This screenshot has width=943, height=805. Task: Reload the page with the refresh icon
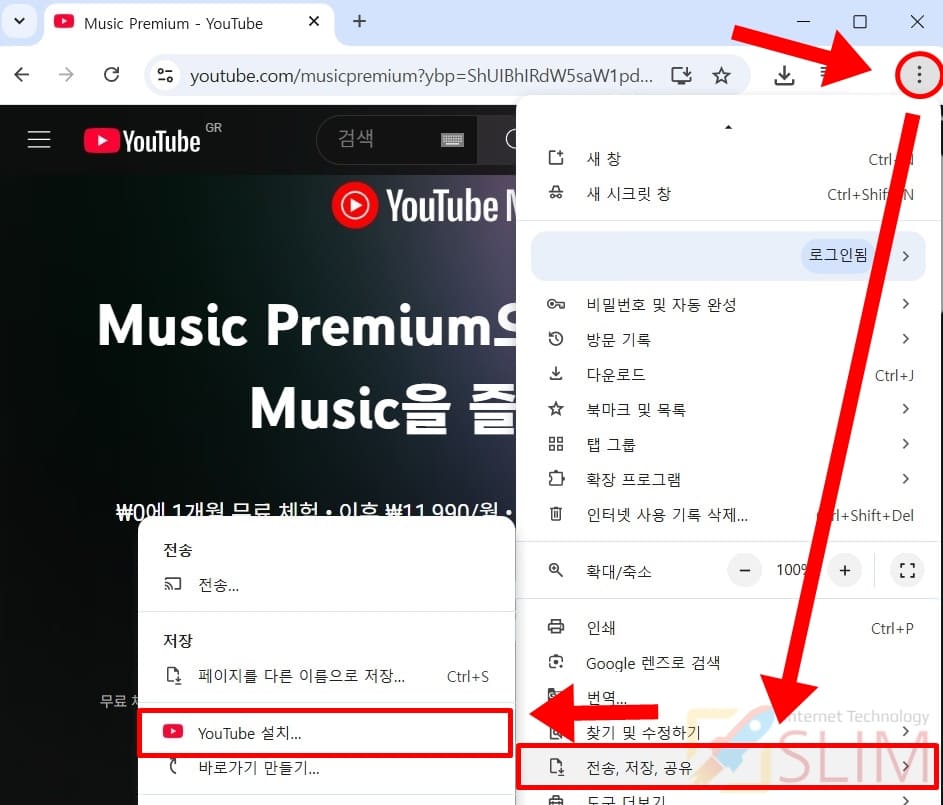111,75
